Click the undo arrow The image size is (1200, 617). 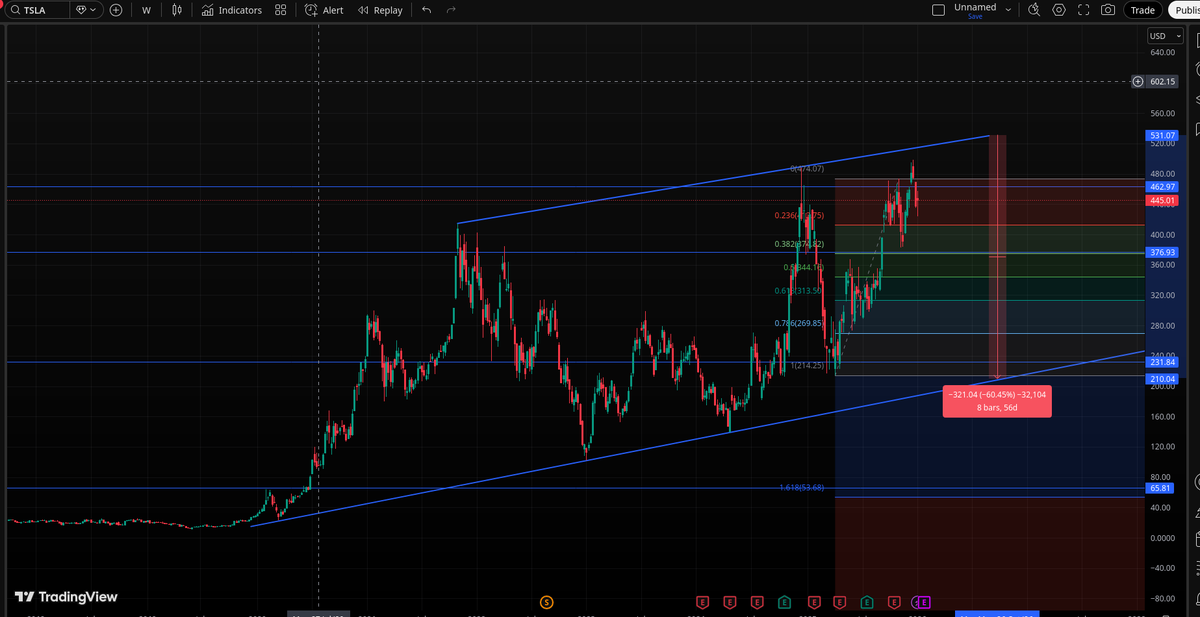[x=427, y=10]
